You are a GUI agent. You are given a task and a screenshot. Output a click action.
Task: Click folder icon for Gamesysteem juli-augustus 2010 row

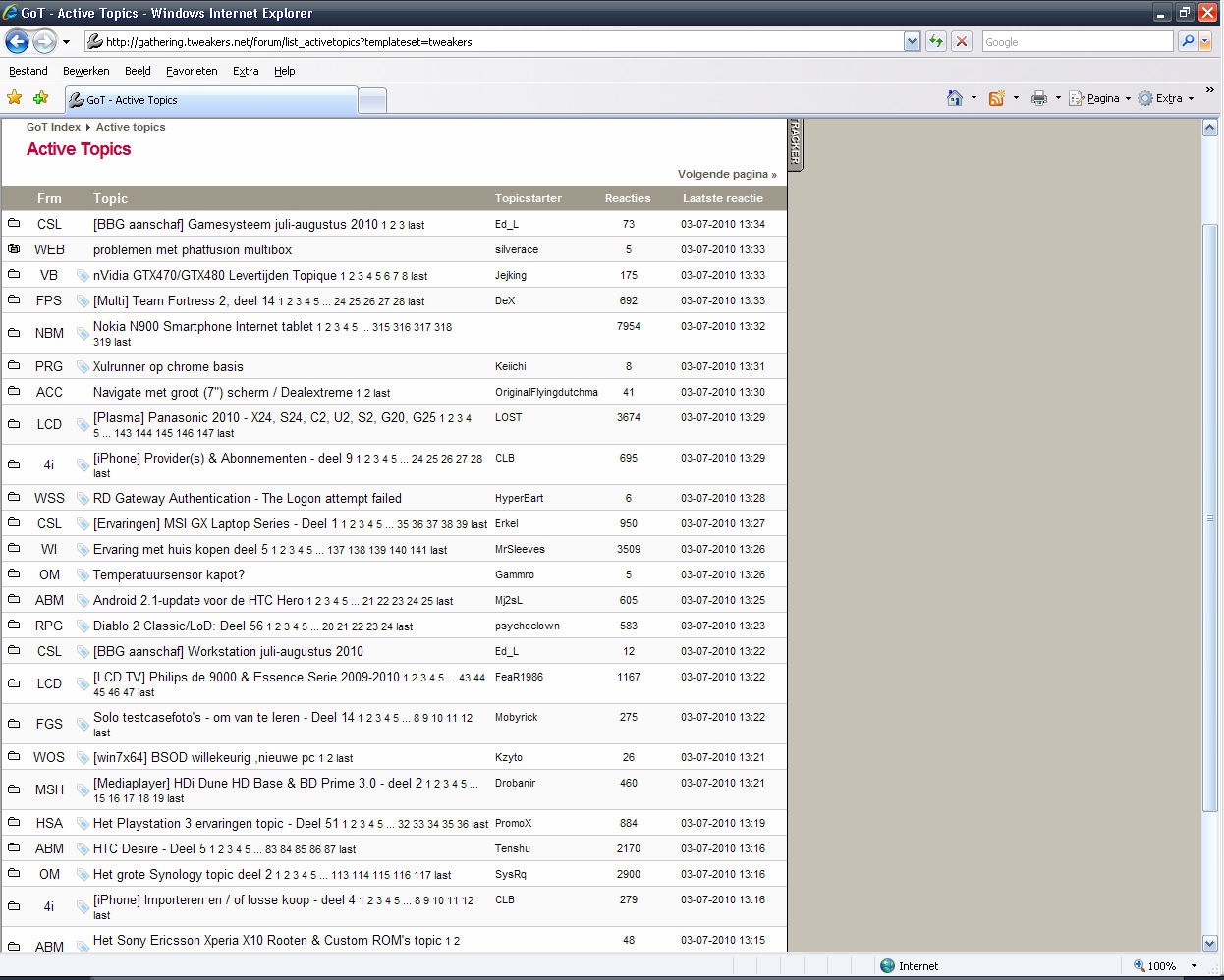(x=14, y=223)
